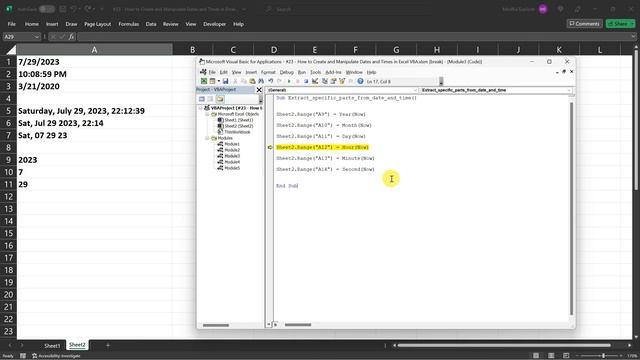Switch to Page Layout view icon in status bar
Image resolution: width=640 pixels, height=360 pixels.
coord(551,356)
